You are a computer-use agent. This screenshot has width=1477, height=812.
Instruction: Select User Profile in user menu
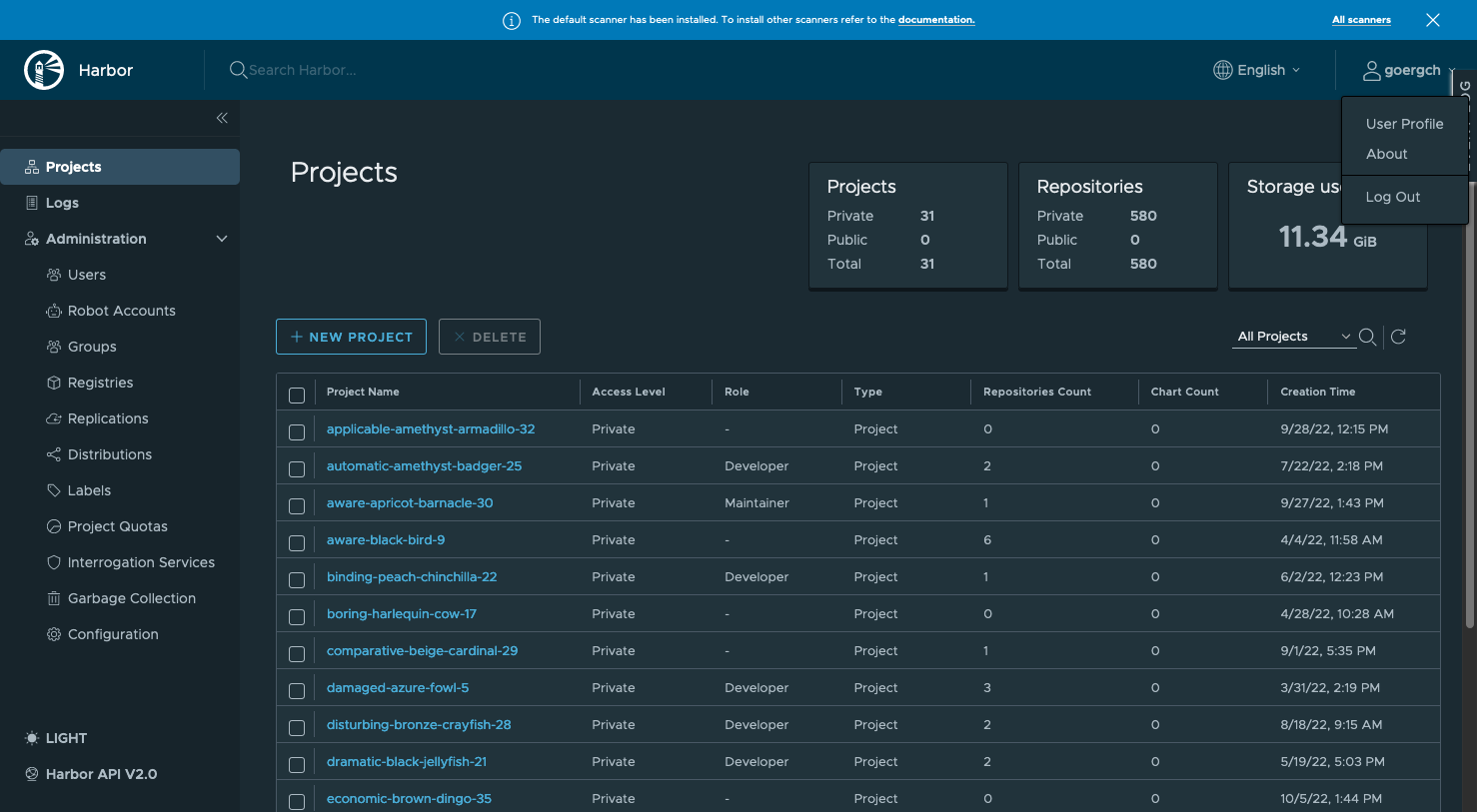(x=1404, y=124)
